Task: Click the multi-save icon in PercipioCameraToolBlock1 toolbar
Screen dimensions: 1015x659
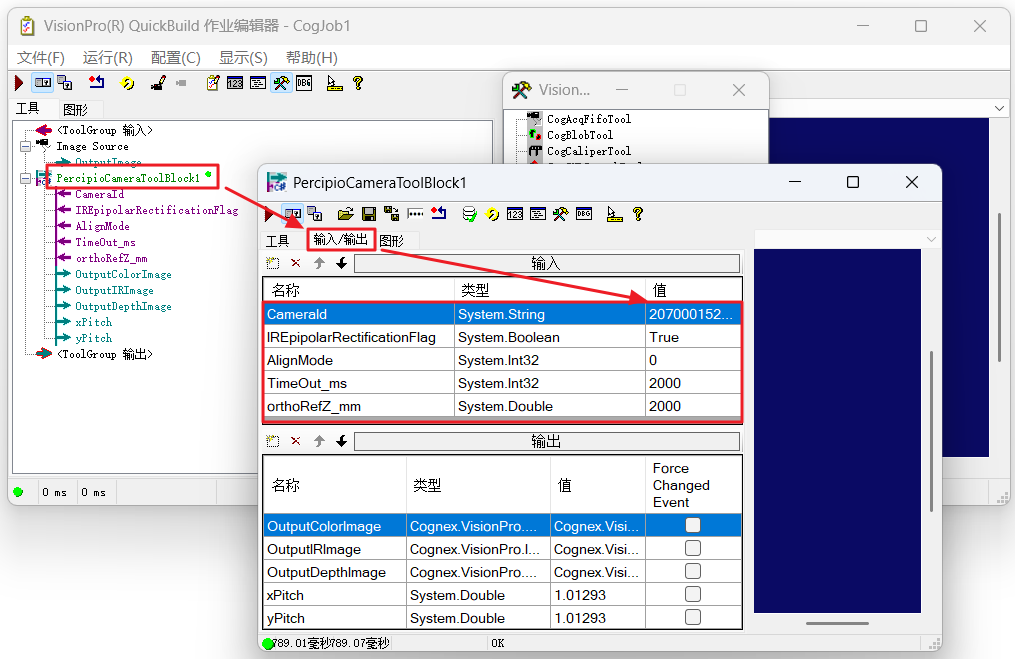Action: (392, 214)
